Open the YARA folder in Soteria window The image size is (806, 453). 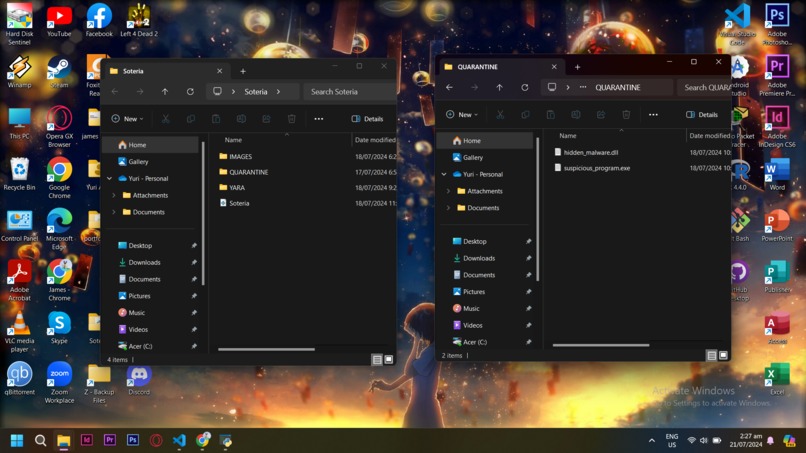[x=232, y=188]
